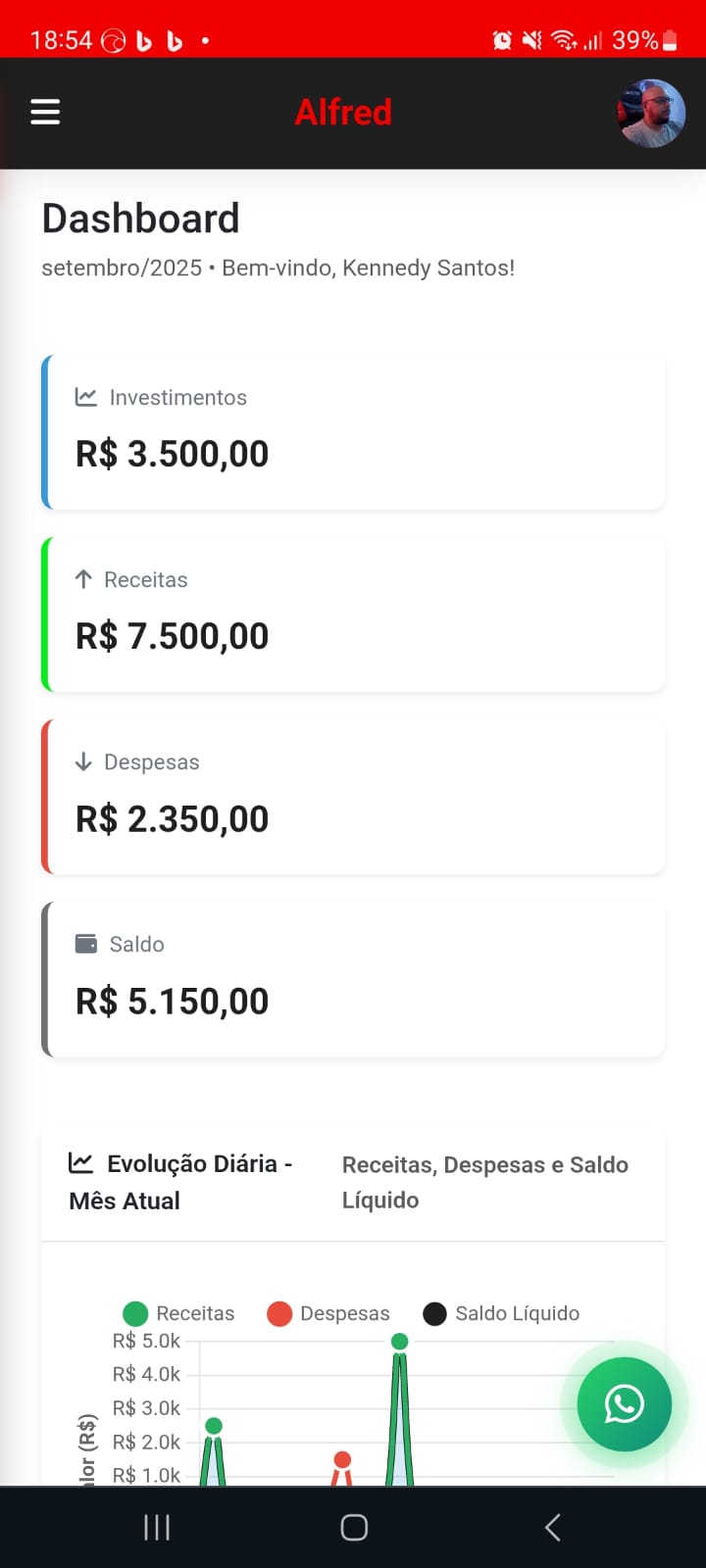Open the Receitas R$ 7.500,00 card
The image size is (706, 1568).
353,614
